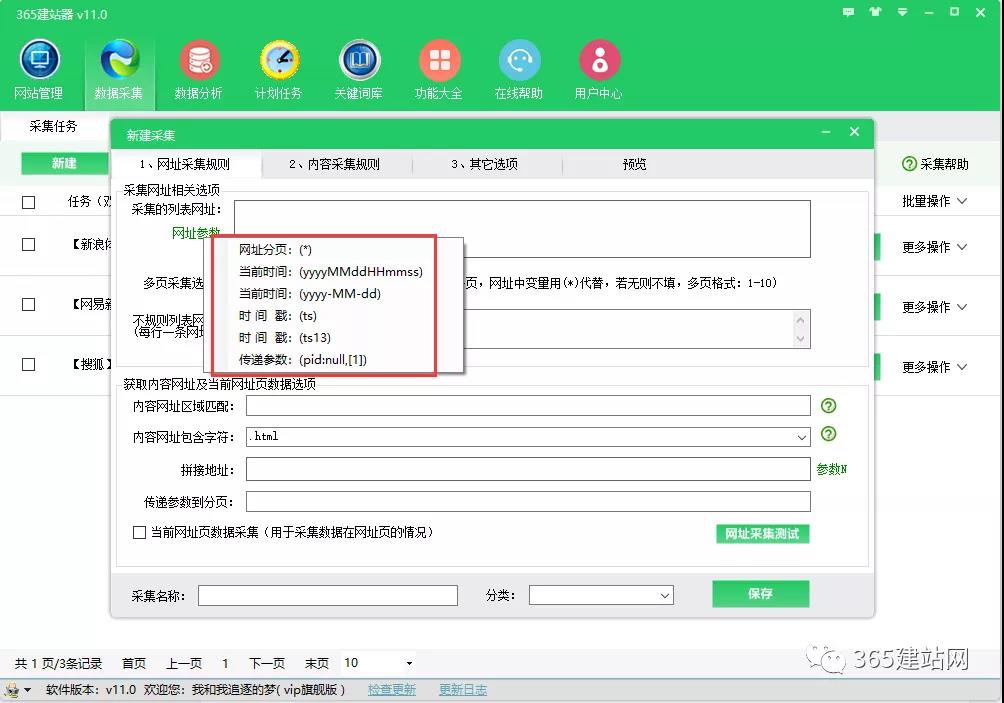The image size is (1004, 703).
Task: Choose 当前时间 (yyyy-MM-dd) entry
Action: (x=310, y=294)
